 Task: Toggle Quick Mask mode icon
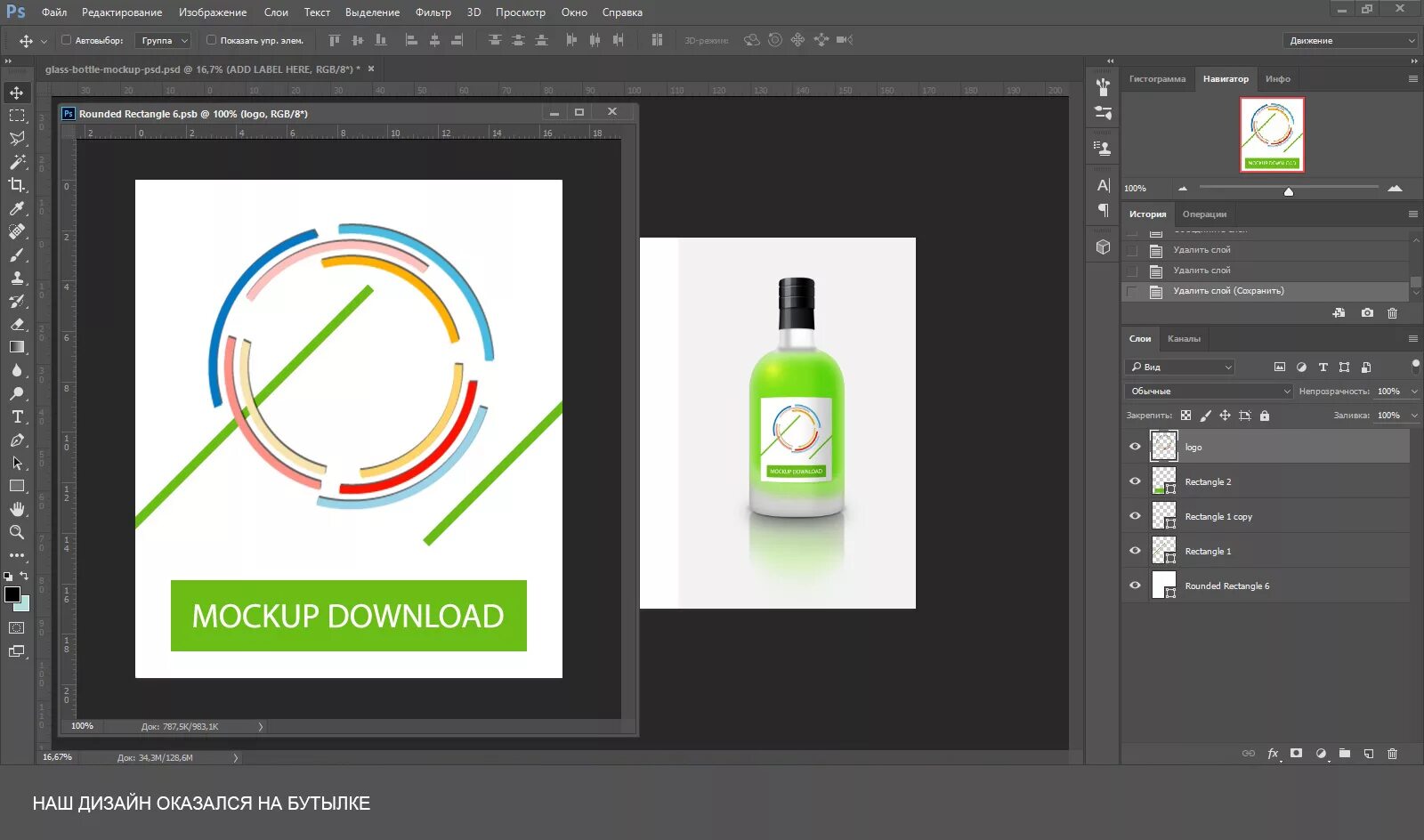[17, 627]
